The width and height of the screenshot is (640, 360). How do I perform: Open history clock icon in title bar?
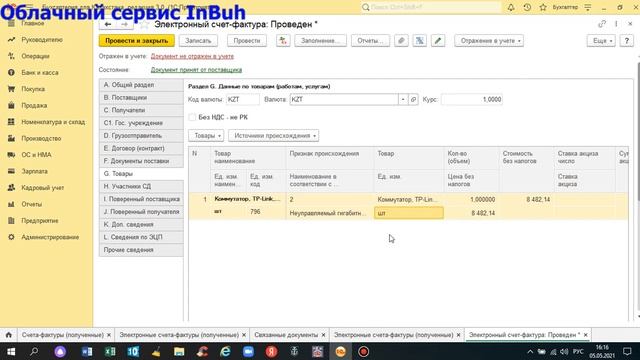coord(527,7)
